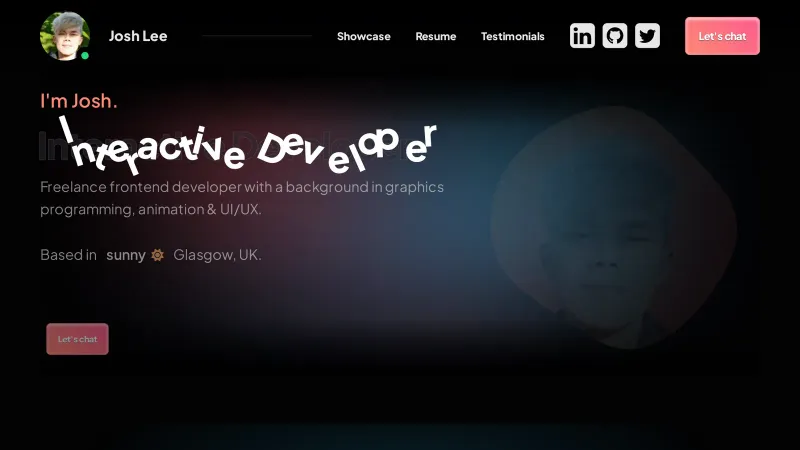Screen dimensions: 800x450
Task: Open the LinkedIn profile icon
Action: (582, 36)
